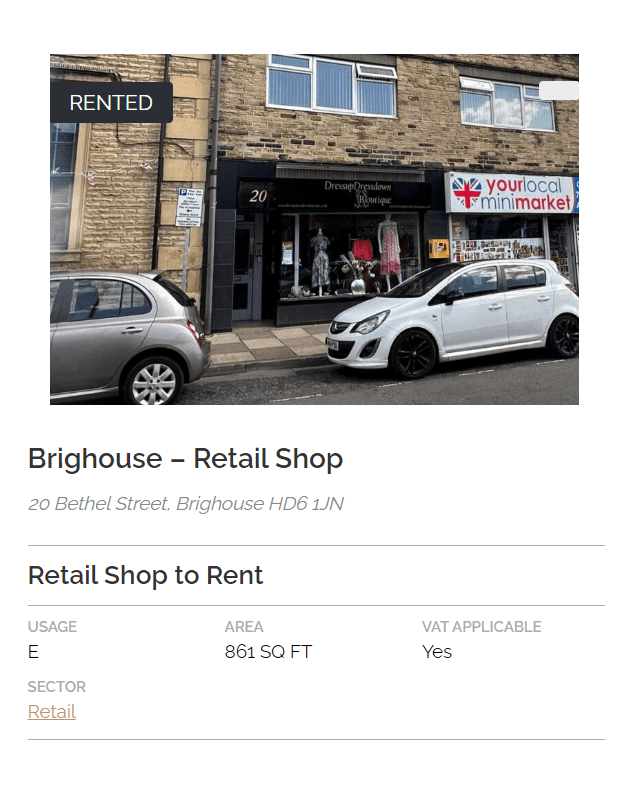
Task: Click the SECTOR label
Action: [57, 687]
